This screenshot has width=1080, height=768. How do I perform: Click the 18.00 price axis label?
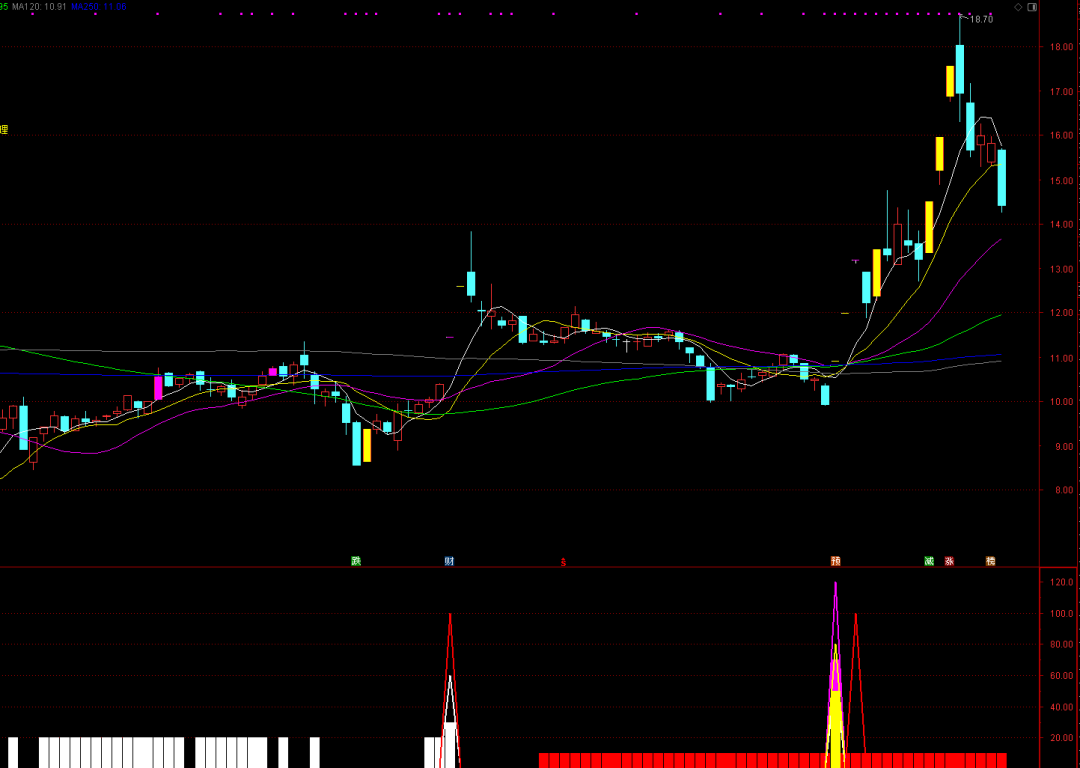point(1061,47)
